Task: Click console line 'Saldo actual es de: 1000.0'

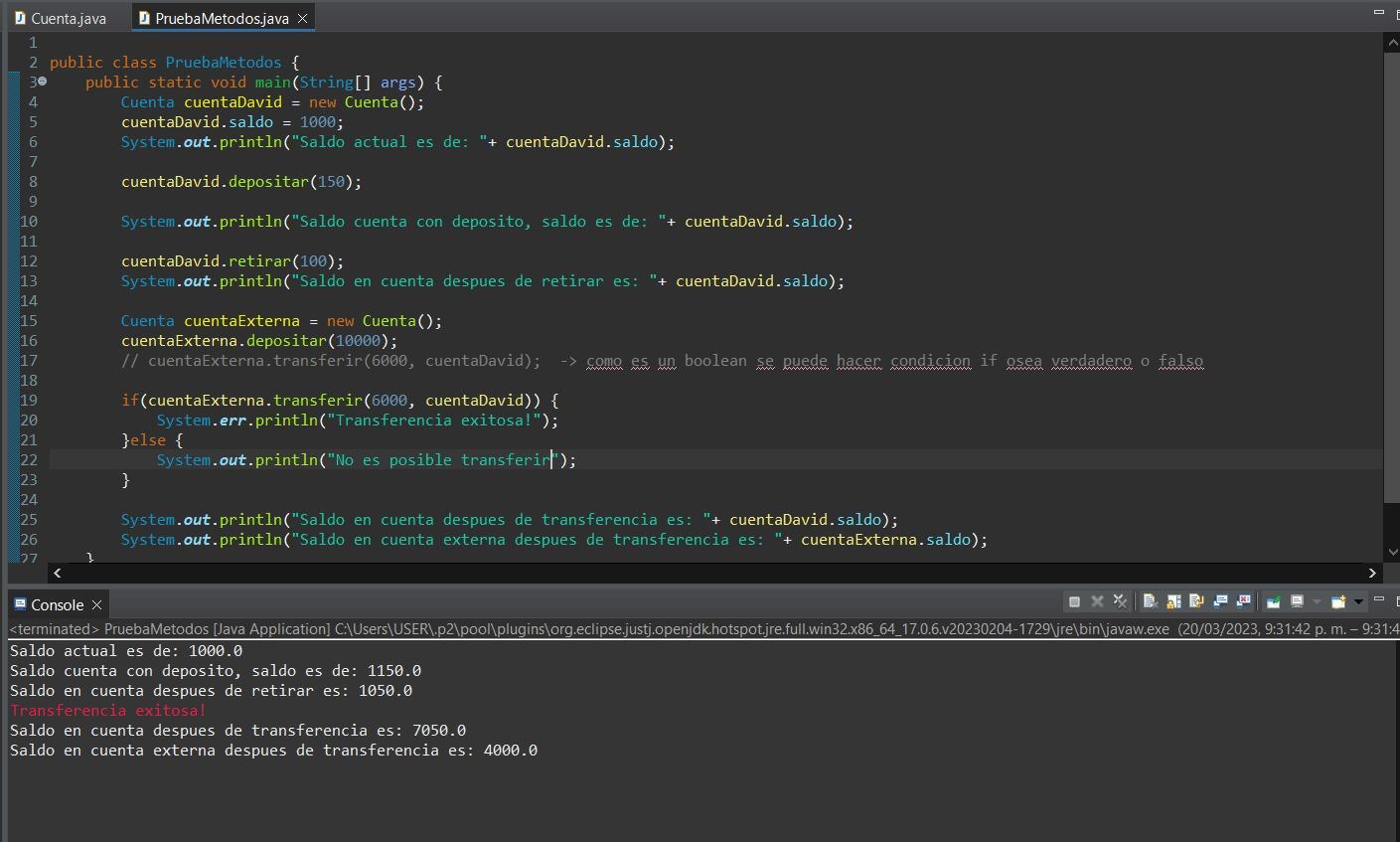Action: point(126,650)
